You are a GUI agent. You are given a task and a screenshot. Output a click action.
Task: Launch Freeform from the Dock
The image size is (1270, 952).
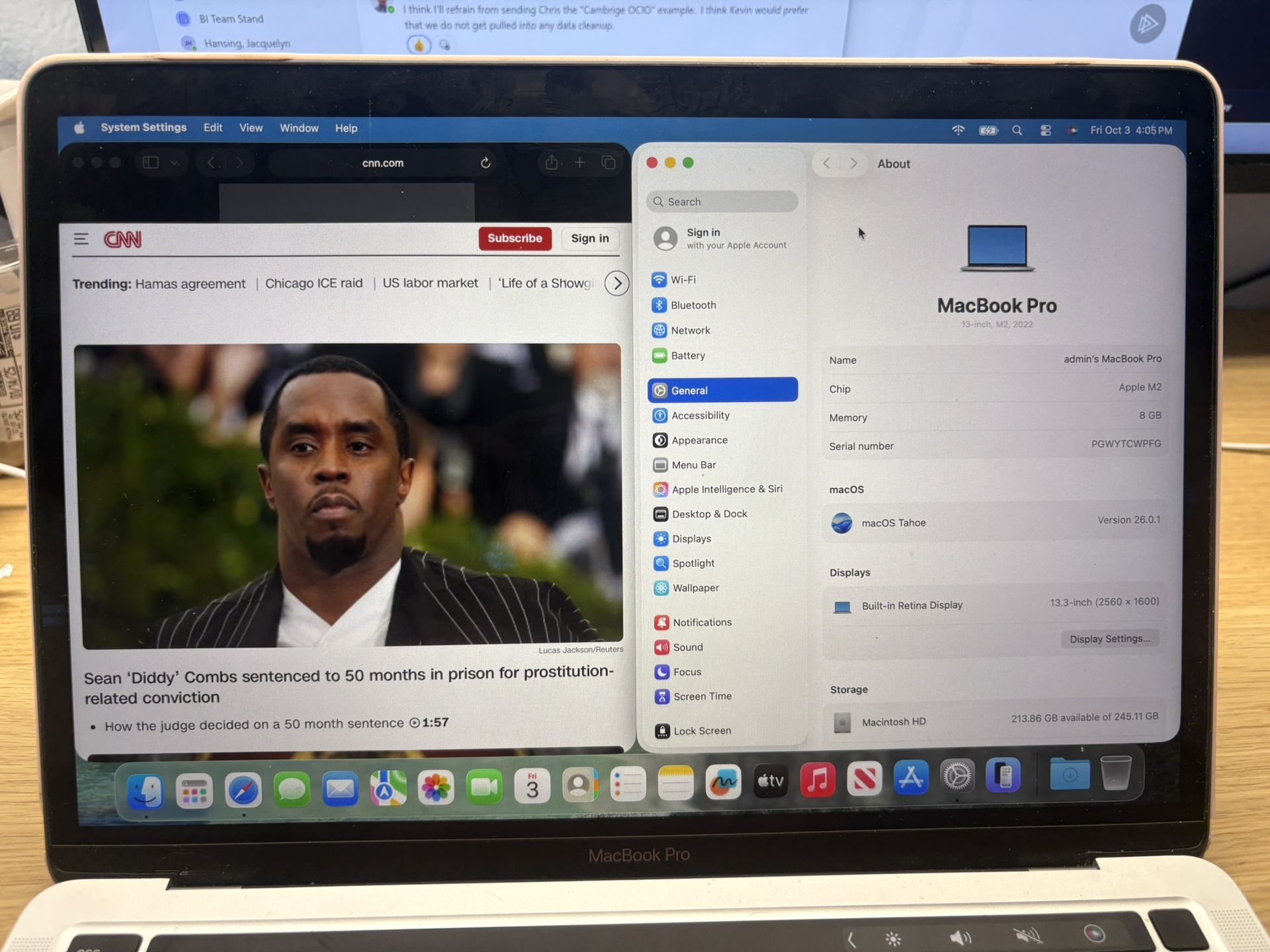[x=723, y=783]
